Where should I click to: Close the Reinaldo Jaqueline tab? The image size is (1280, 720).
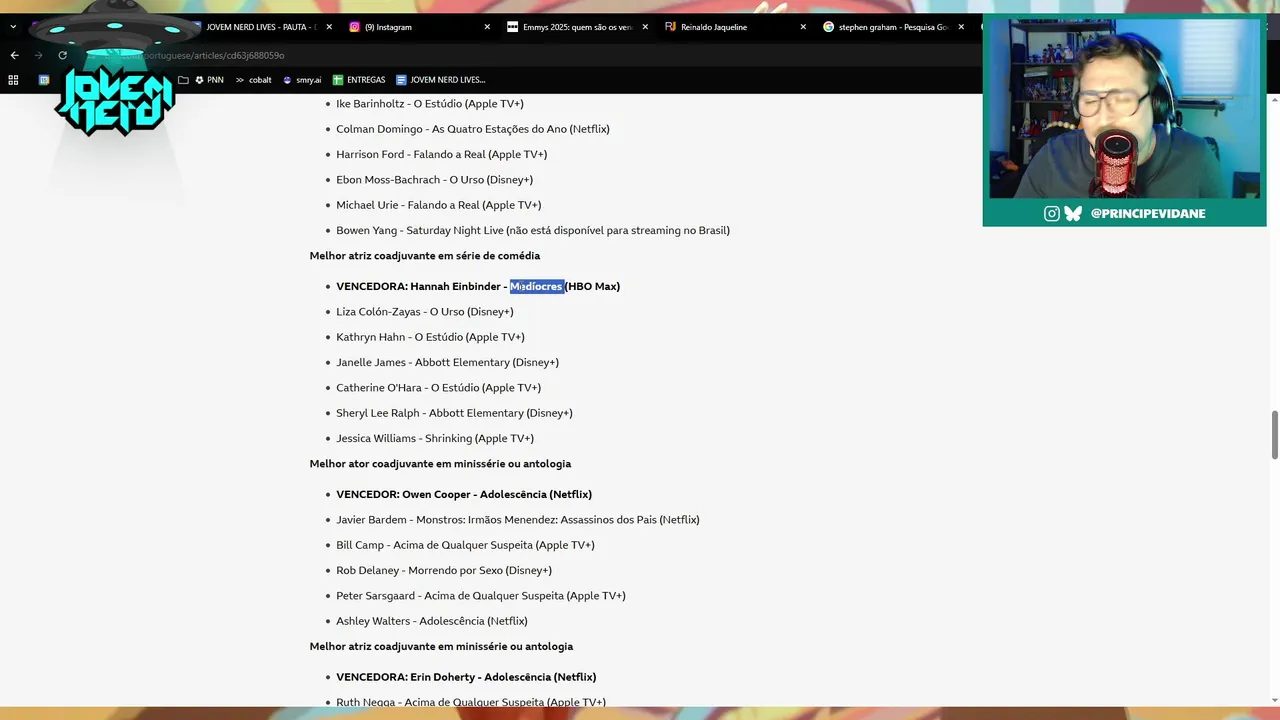tap(803, 27)
